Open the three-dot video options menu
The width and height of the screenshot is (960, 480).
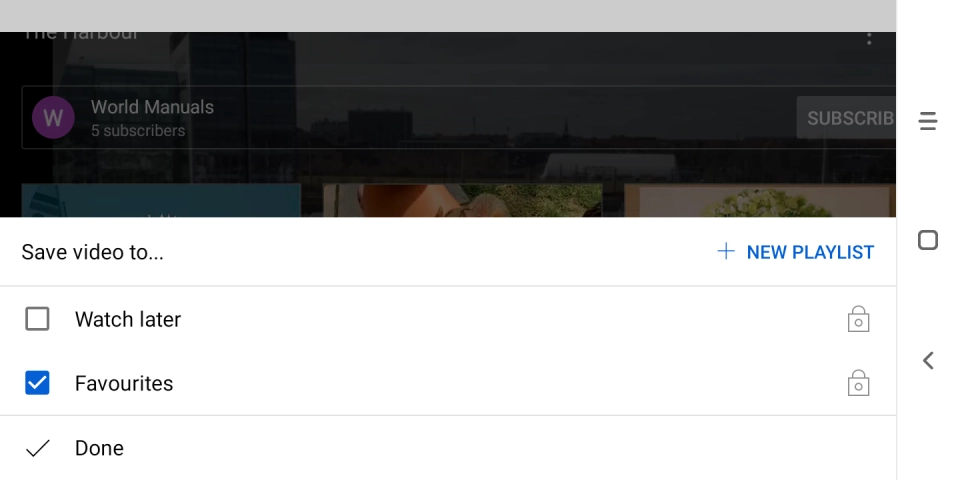coord(869,39)
